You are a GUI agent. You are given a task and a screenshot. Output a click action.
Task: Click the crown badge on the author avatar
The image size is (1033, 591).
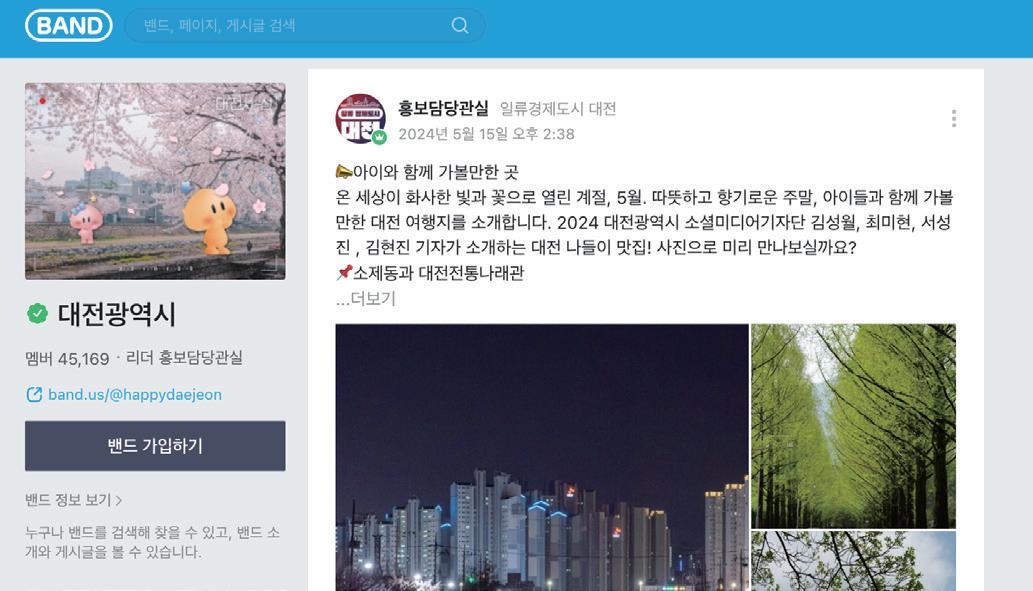pyautogui.click(x=379, y=137)
